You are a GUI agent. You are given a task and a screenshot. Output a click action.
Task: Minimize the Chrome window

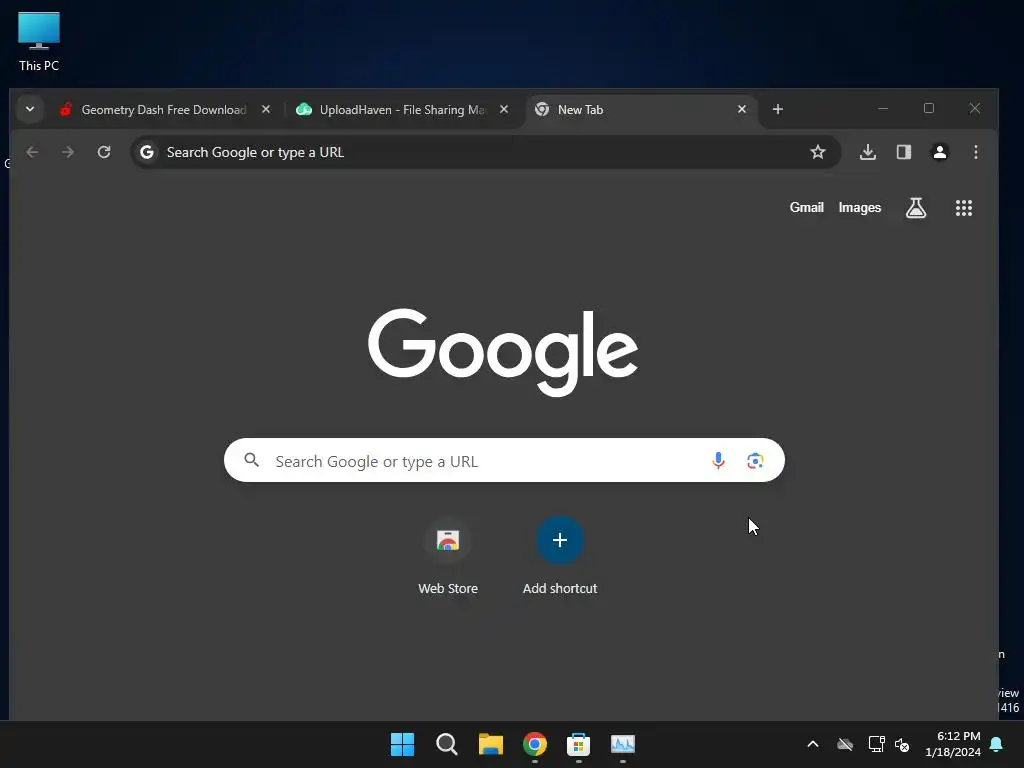(883, 108)
